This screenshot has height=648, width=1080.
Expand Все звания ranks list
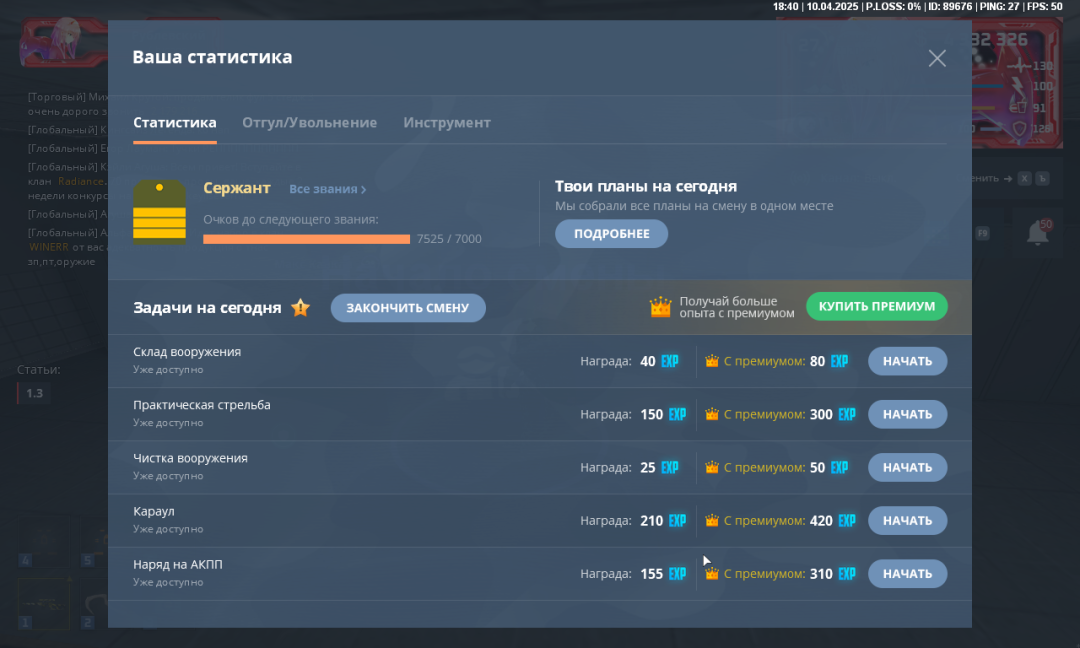click(327, 189)
